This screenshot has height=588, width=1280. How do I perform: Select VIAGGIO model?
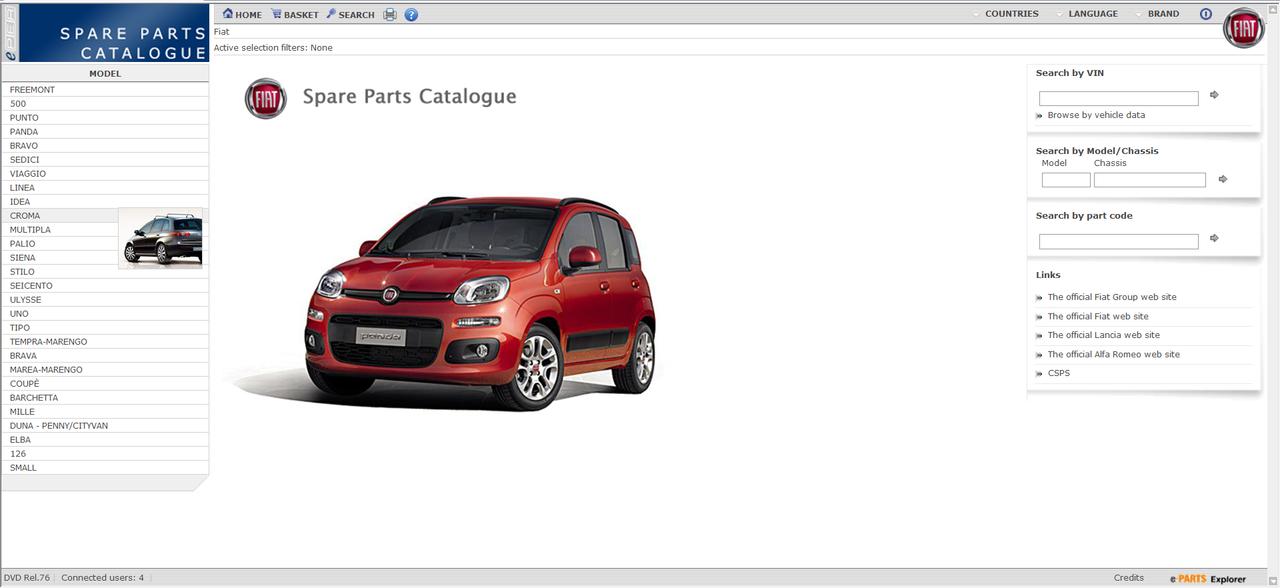105,174
